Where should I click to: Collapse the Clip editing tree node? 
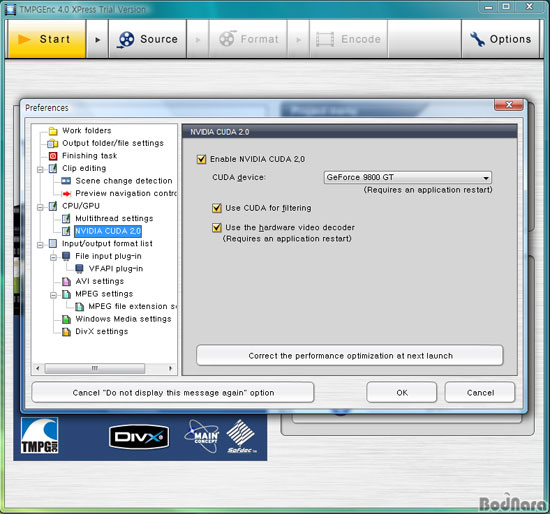tap(40, 170)
